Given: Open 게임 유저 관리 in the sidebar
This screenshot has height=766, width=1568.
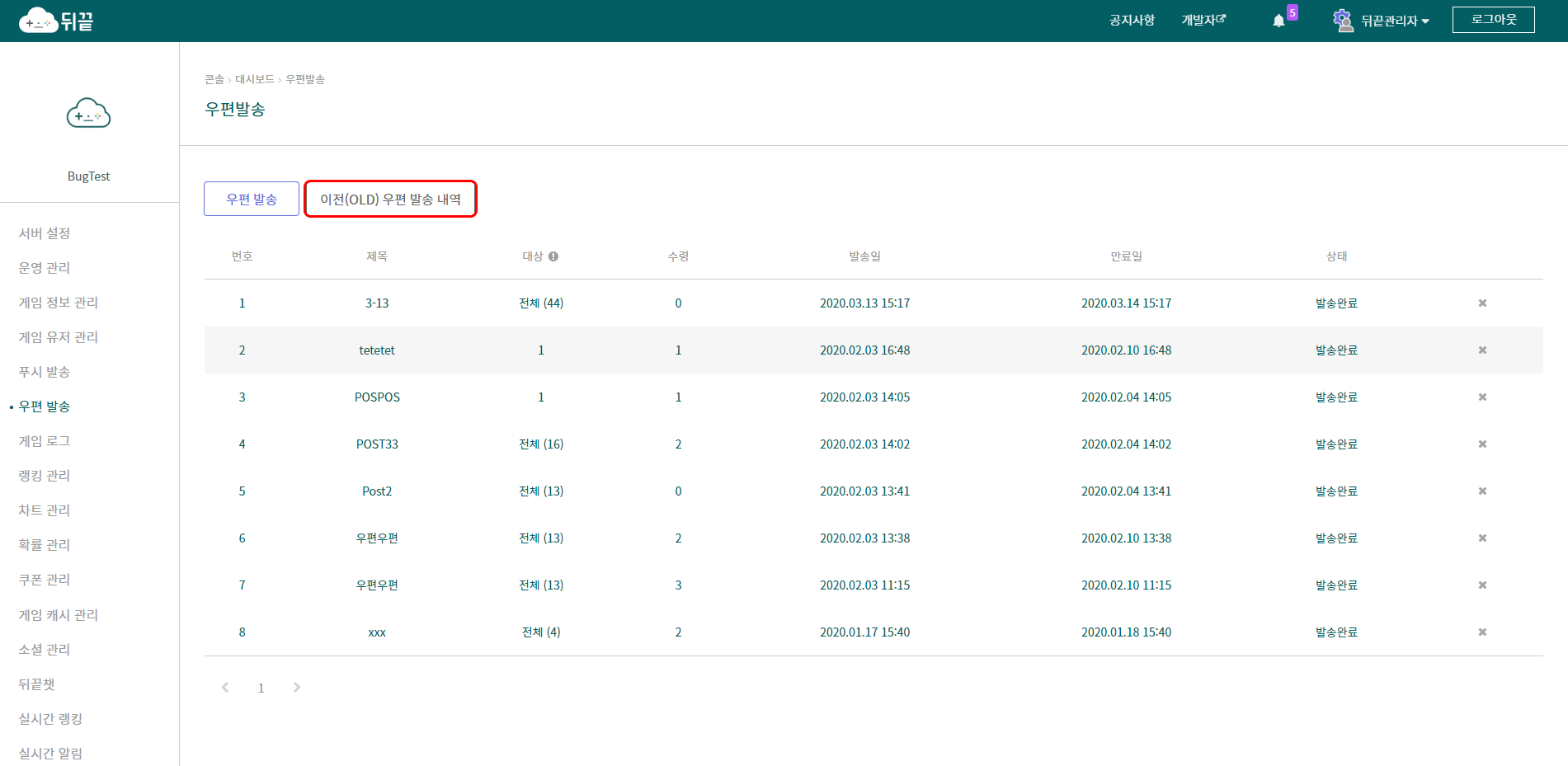Looking at the screenshot, I should click(59, 337).
